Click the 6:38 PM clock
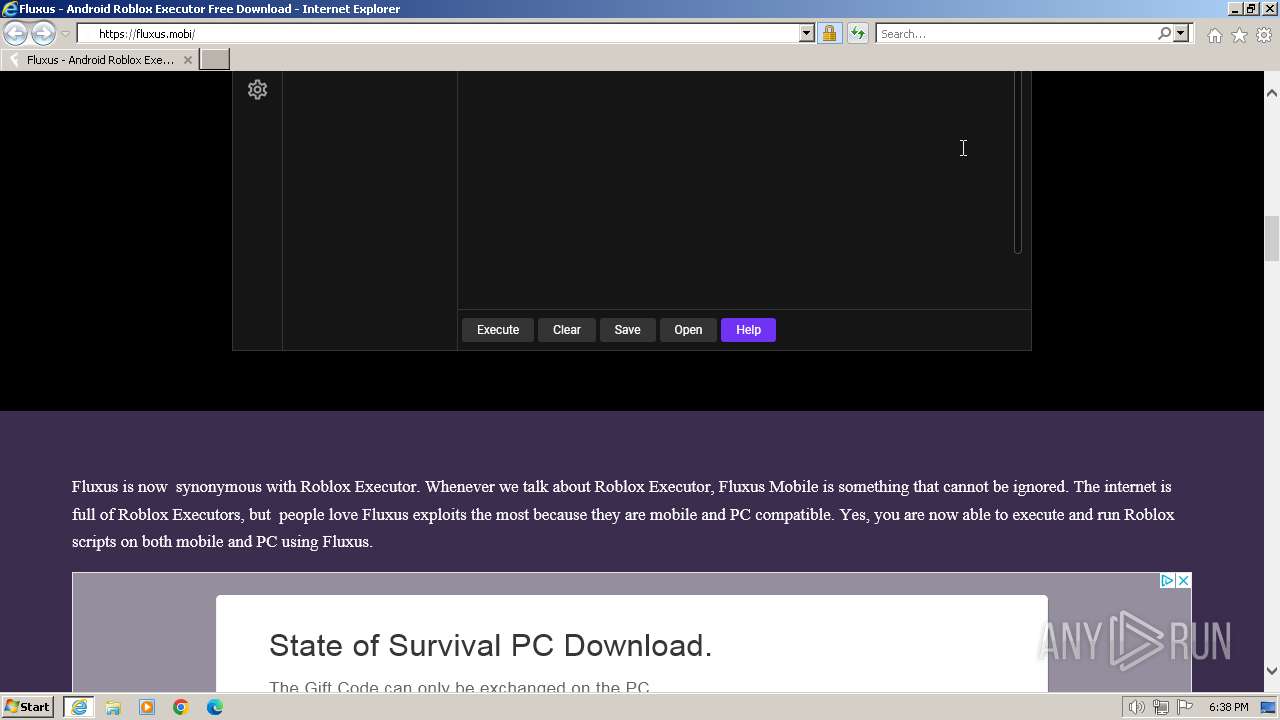This screenshot has width=1280, height=720. 1228,707
